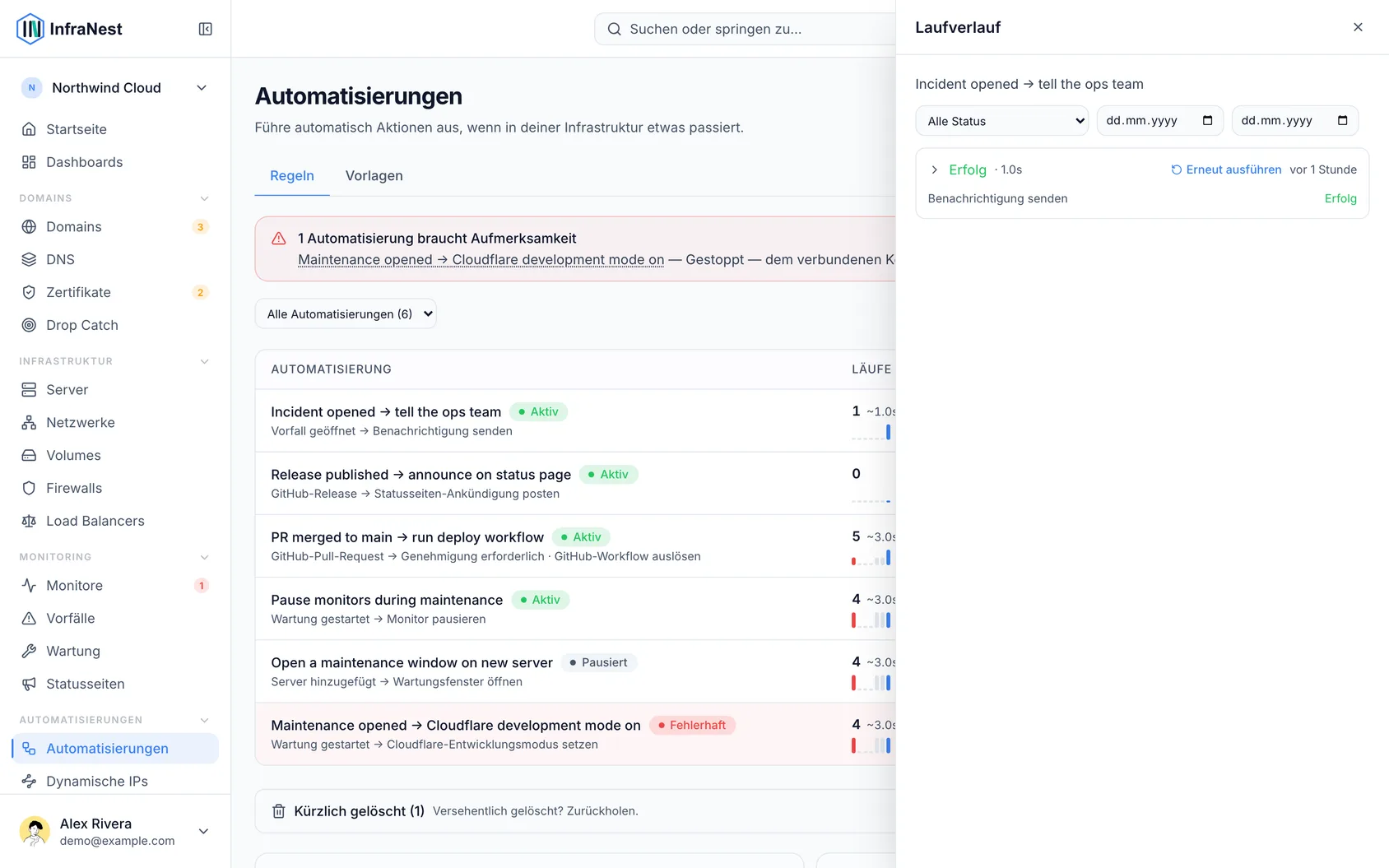The width and height of the screenshot is (1389, 868).
Task: Open the Alle Status dropdown
Action: click(1002, 121)
